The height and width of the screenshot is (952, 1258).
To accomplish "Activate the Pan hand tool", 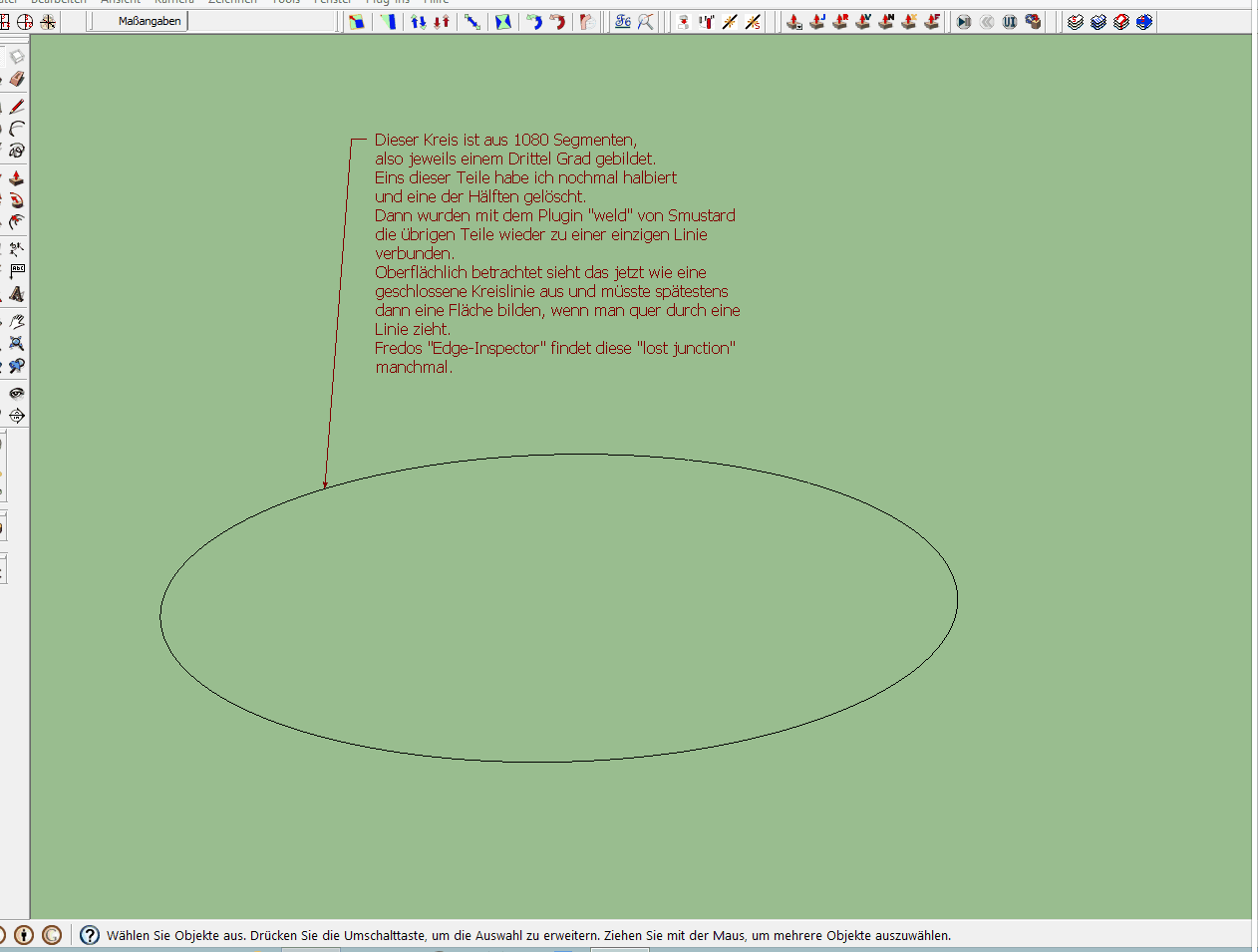I will tap(17, 321).
